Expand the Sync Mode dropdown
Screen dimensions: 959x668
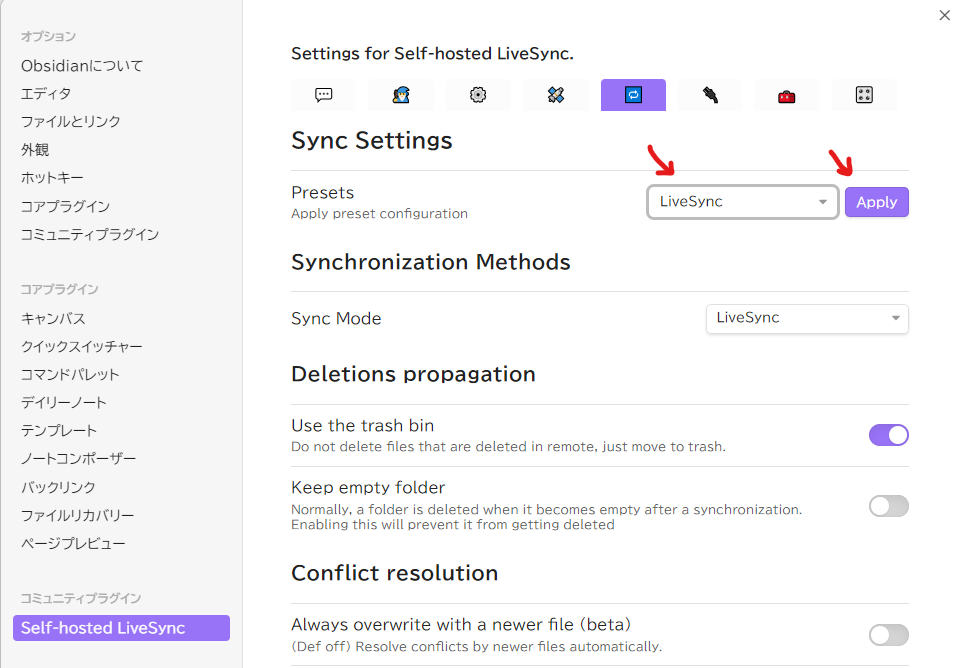(x=807, y=318)
